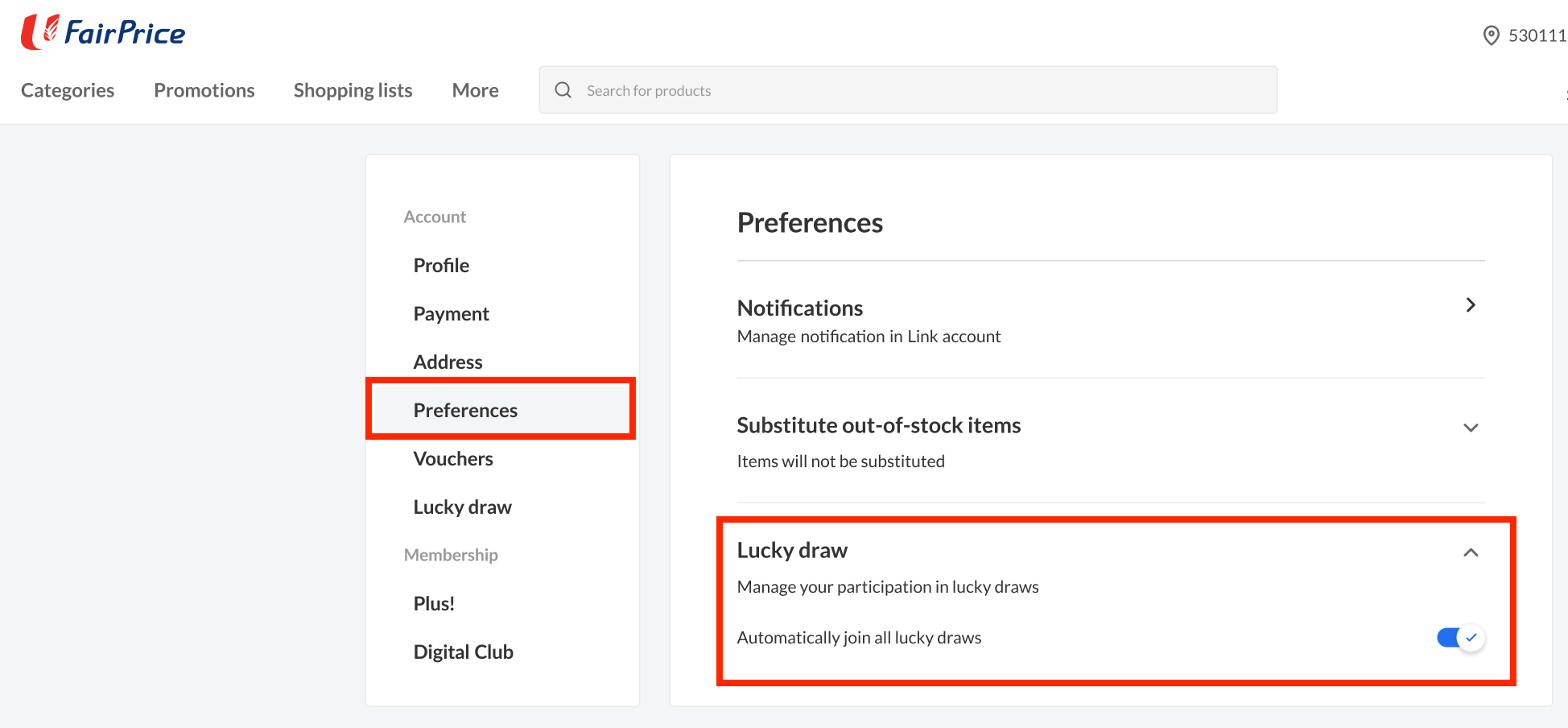The width and height of the screenshot is (1568, 728).
Task: Open the More menu
Action: coord(476,90)
